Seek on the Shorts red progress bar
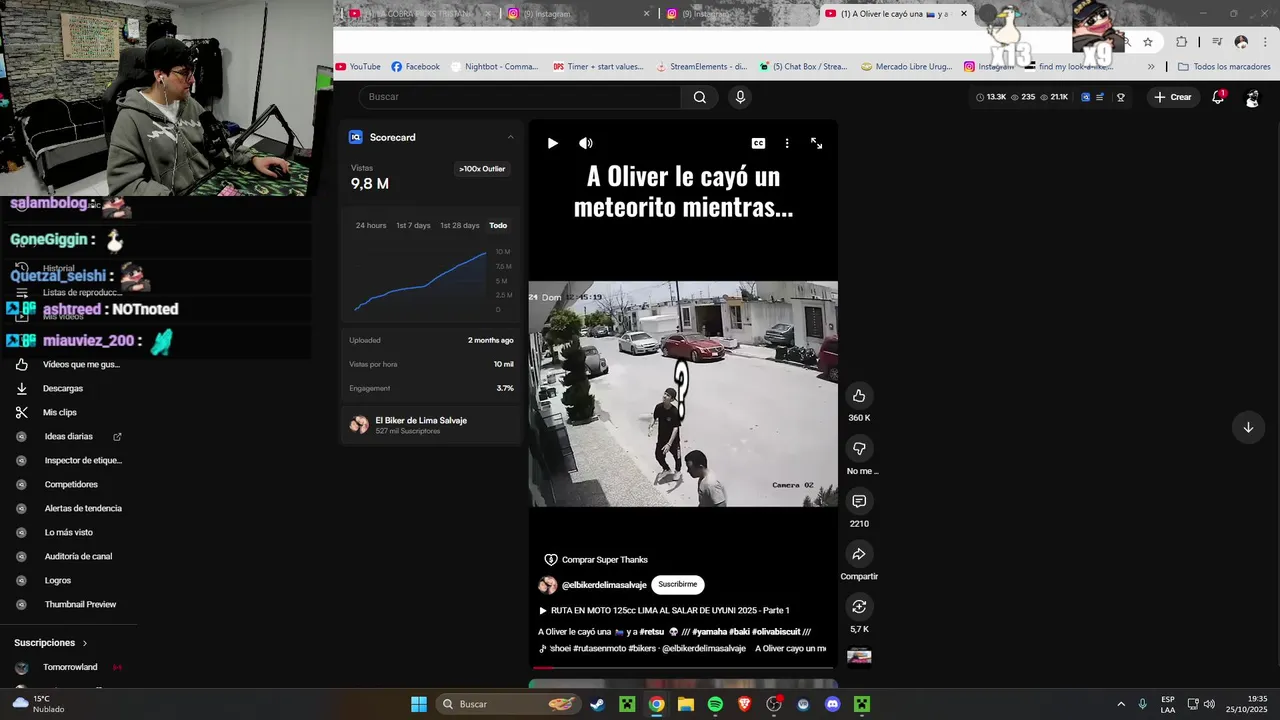The image size is (1280, 720). pyautogui.click(x=683, y=667)
